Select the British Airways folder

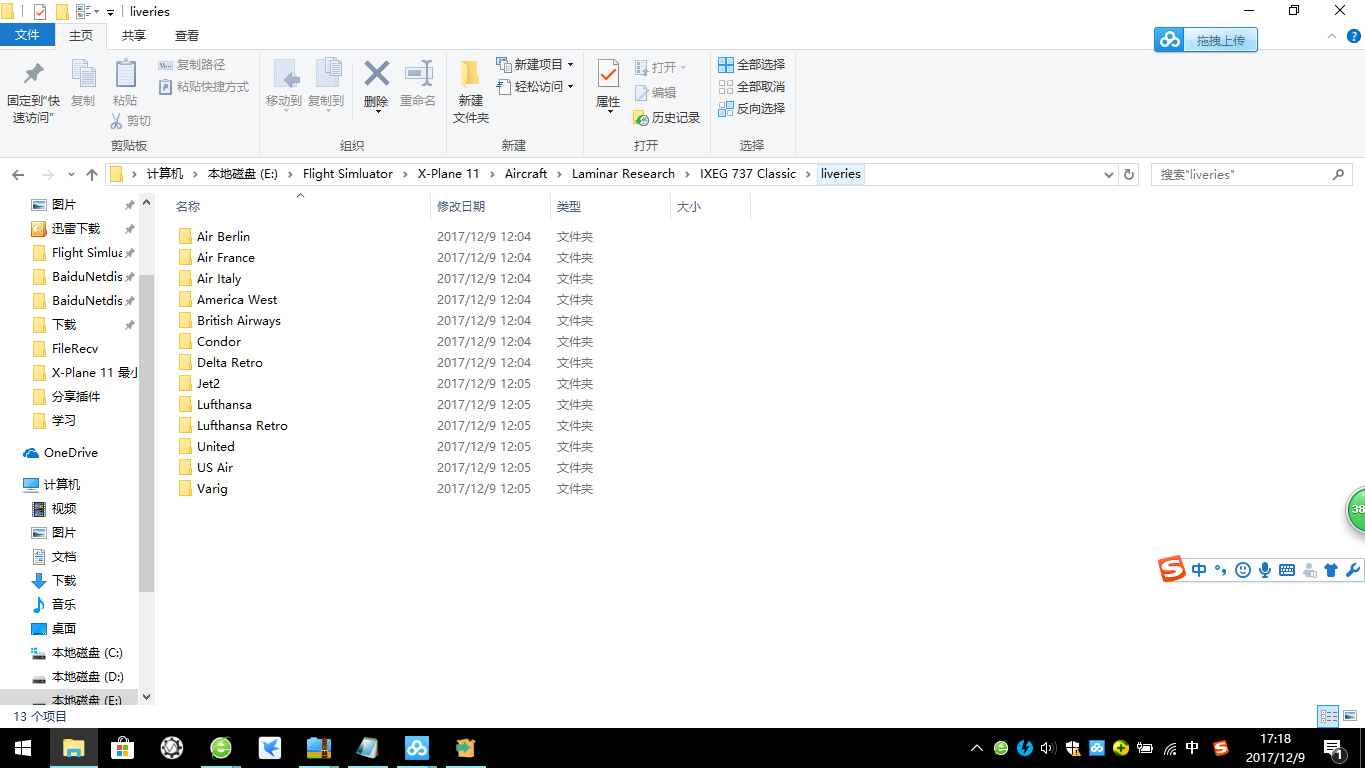tap(238, 321)
